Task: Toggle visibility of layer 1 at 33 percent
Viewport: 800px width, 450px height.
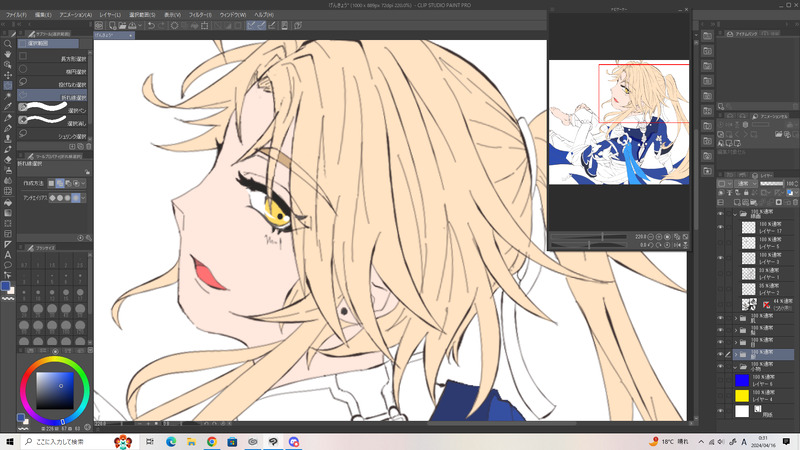Action: pos(720,273)
